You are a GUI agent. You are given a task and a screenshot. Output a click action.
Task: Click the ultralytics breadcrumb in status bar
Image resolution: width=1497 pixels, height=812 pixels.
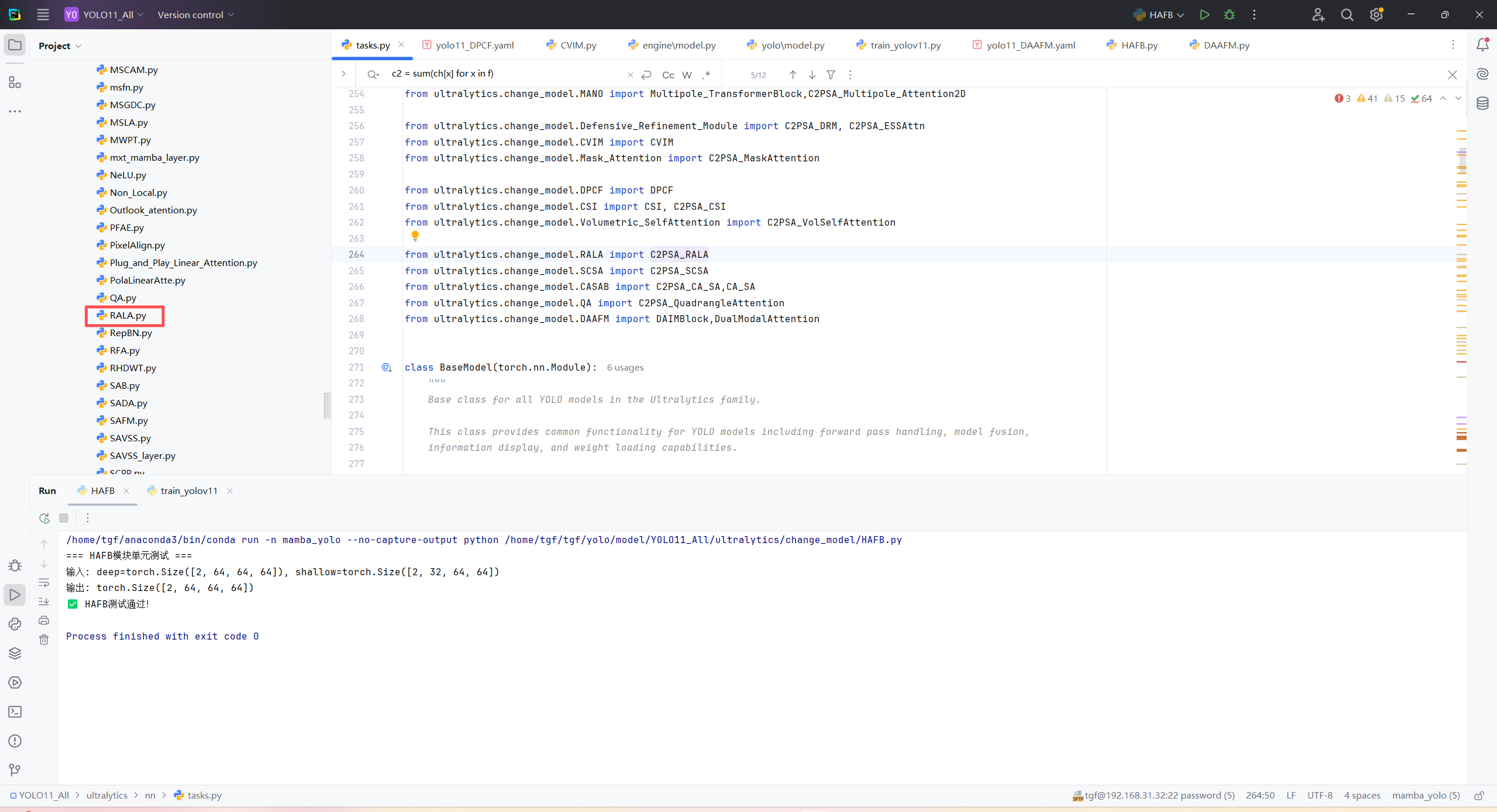[x=106, y=795]
